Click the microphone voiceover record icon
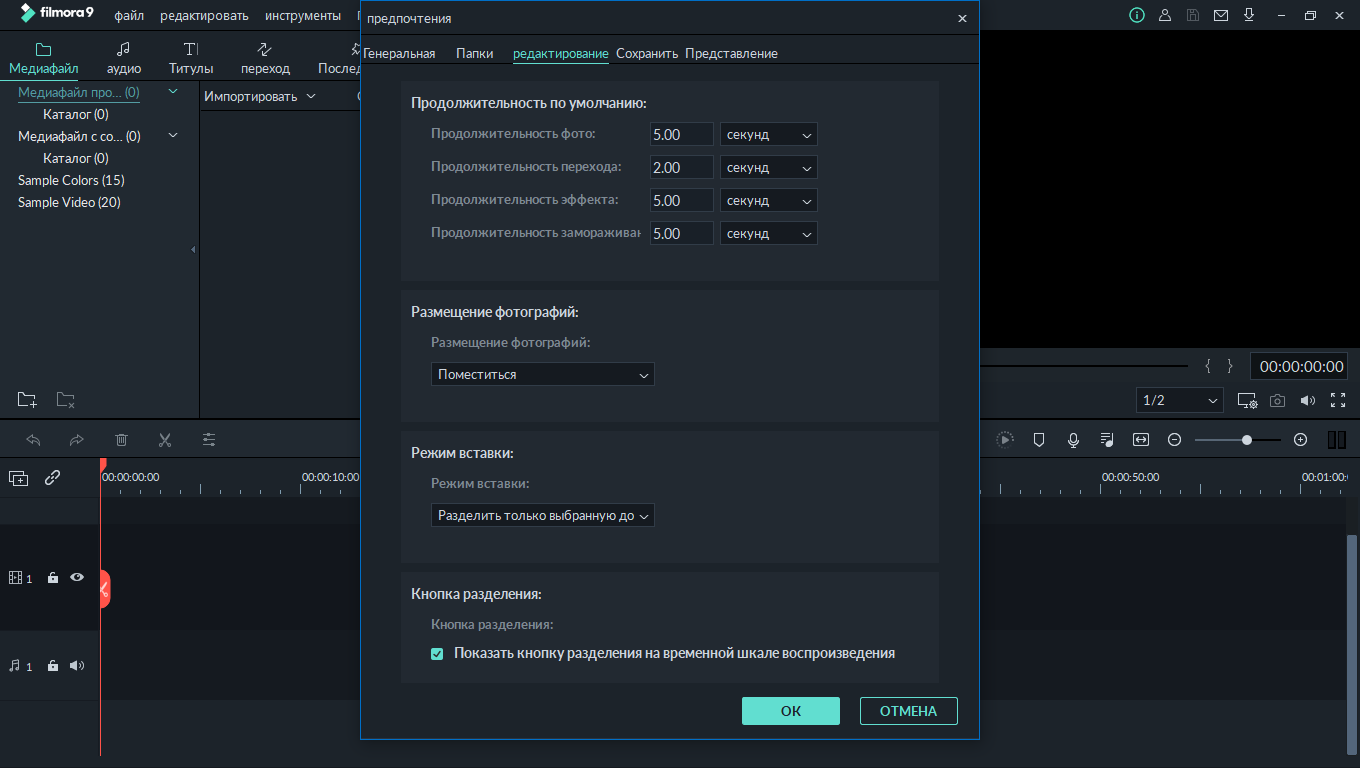1360x768 pixels. (1073, 440)
